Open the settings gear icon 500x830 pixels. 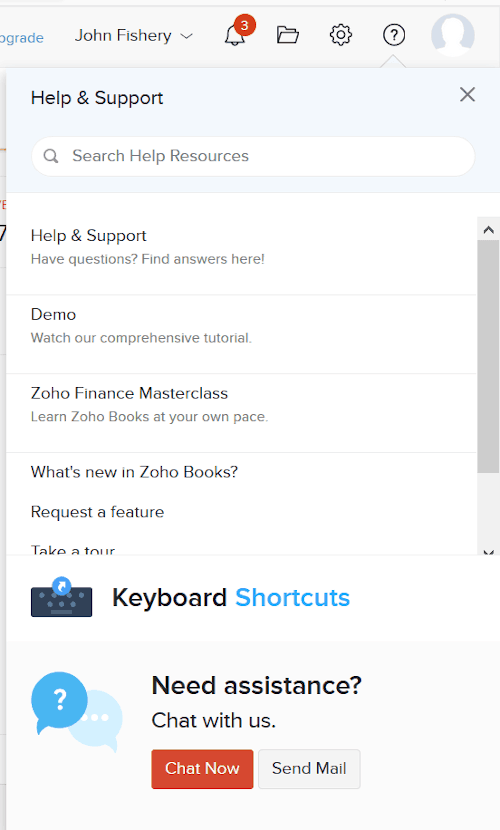tap(341, 35)
